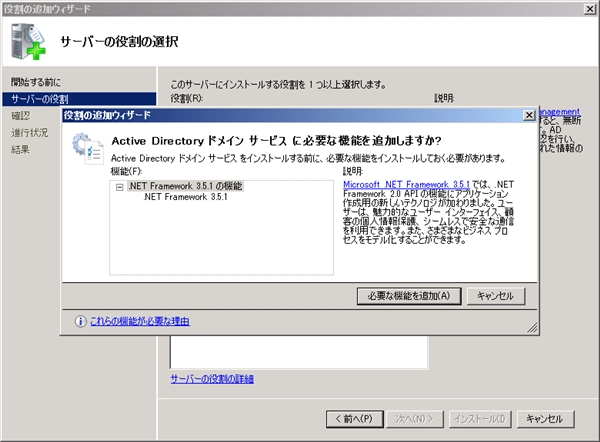Select .NET Framework 3.5.1 の機能 tree item

(185, 186)
